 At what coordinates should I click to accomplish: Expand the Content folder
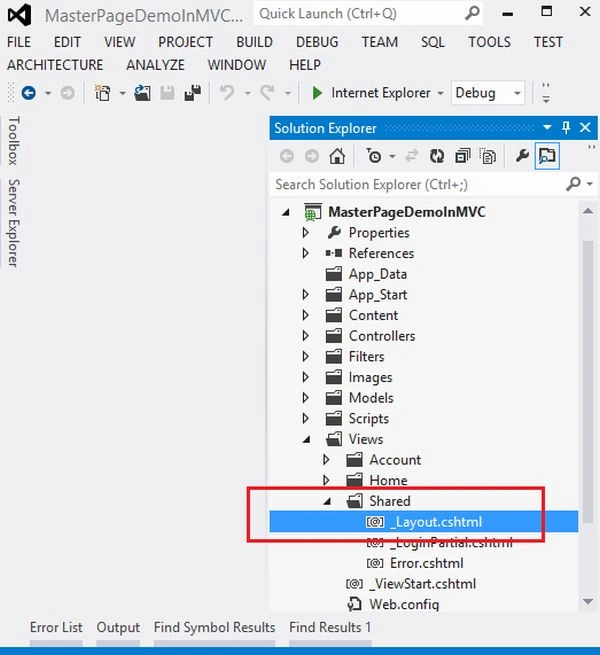pyautogui.click(x=305, y=315)
